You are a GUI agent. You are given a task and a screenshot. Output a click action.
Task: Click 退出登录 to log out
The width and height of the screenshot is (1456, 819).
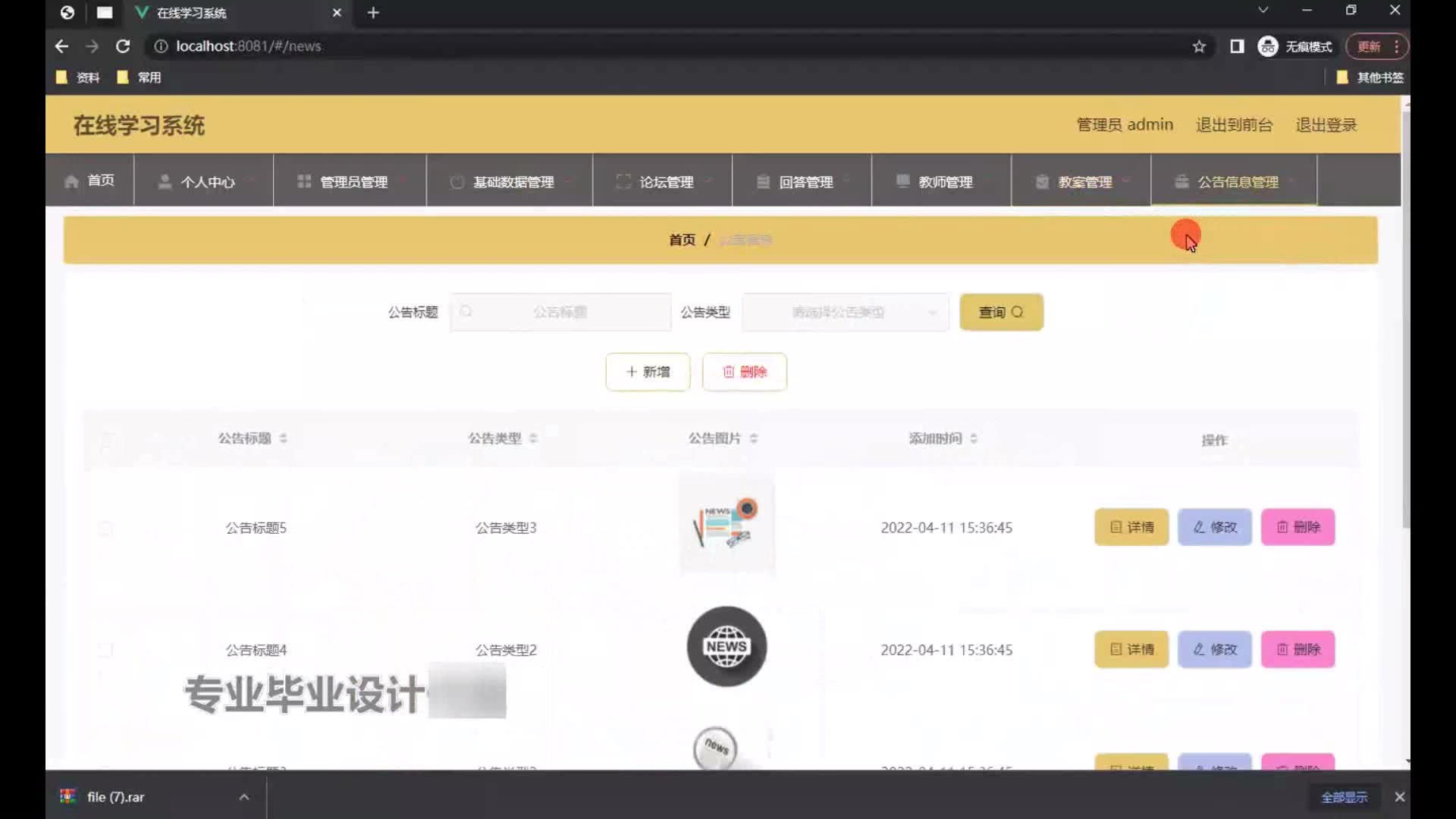pyautogui.click(x=1326, y=124)
